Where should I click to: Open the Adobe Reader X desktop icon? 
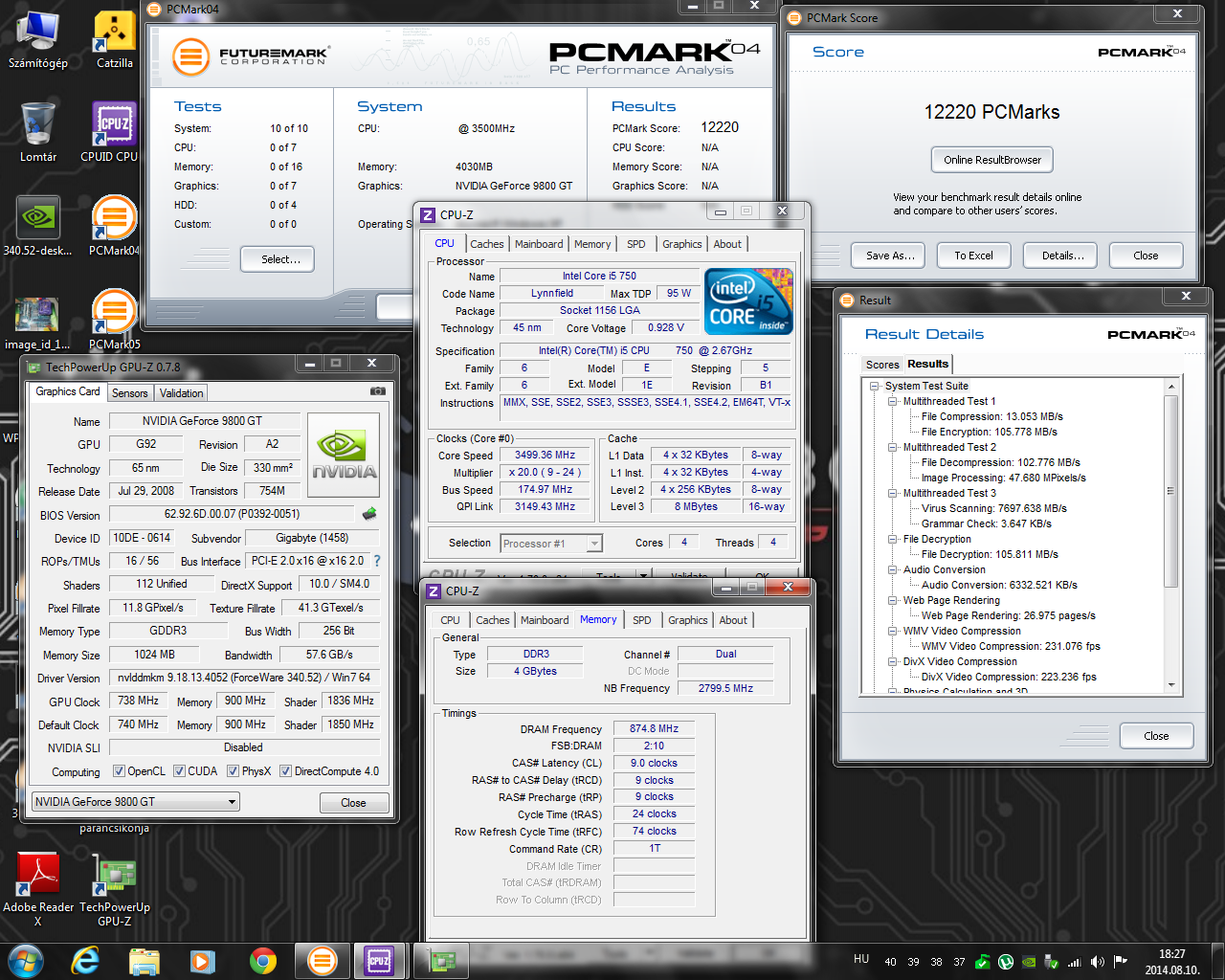point(38,889)
